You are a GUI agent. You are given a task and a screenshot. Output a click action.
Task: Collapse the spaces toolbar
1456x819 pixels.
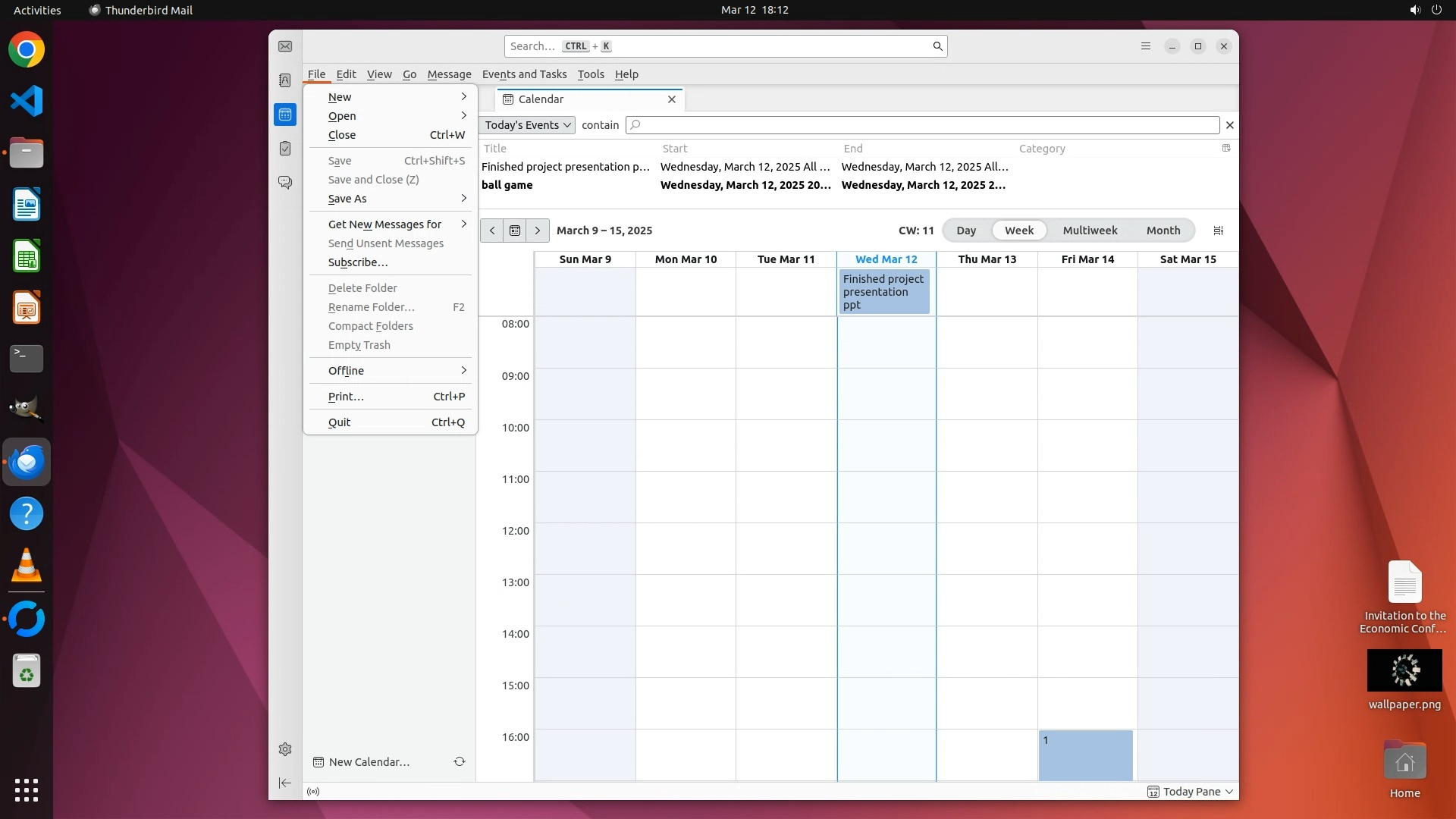pos(285,783)
